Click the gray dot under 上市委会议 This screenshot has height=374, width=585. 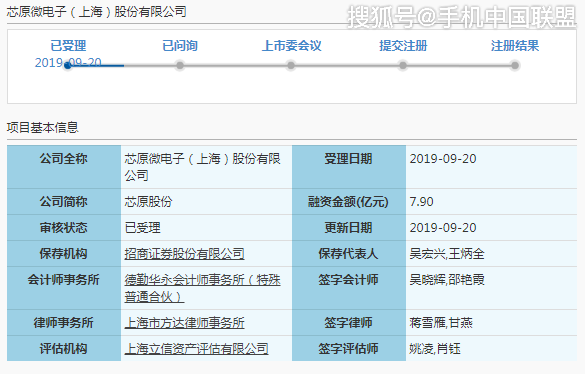coord(291,66)
